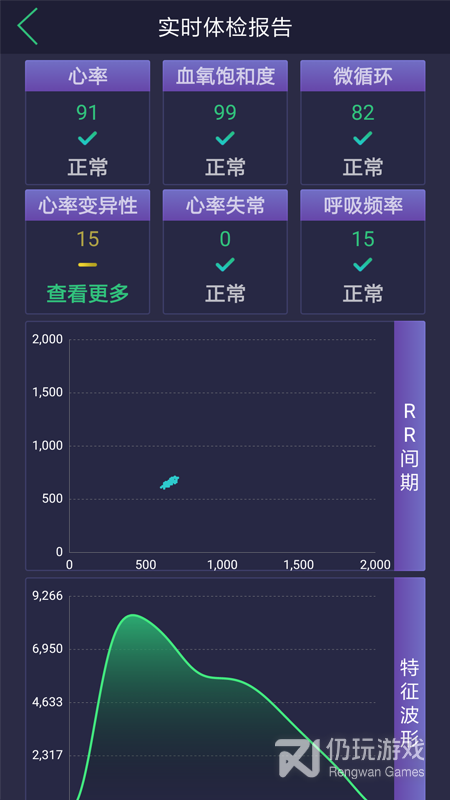The image size is (450, 800).
Task: Click the checkmark under 呼吸频率 value 15
Action: [363, 265]
